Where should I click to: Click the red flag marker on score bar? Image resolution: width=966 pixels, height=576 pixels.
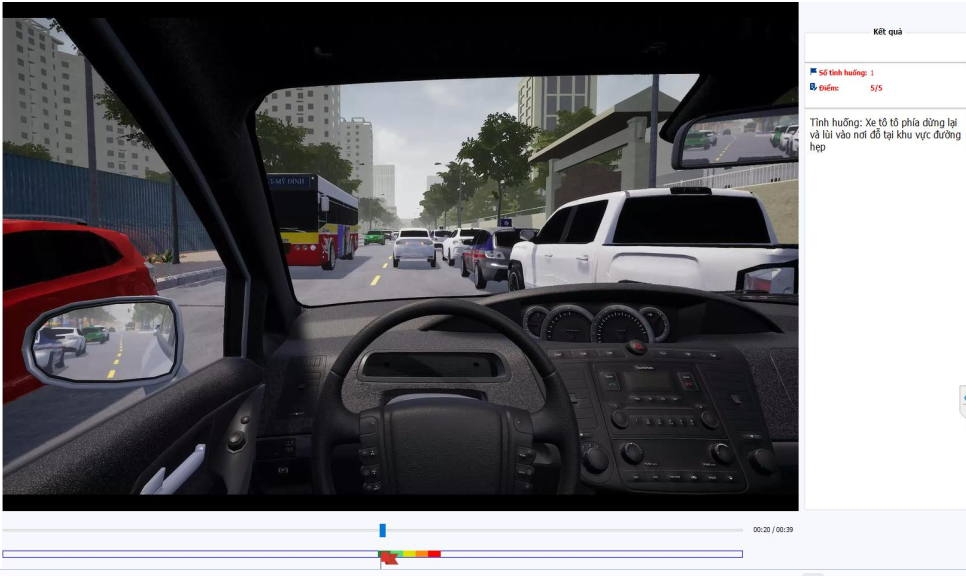388,559
